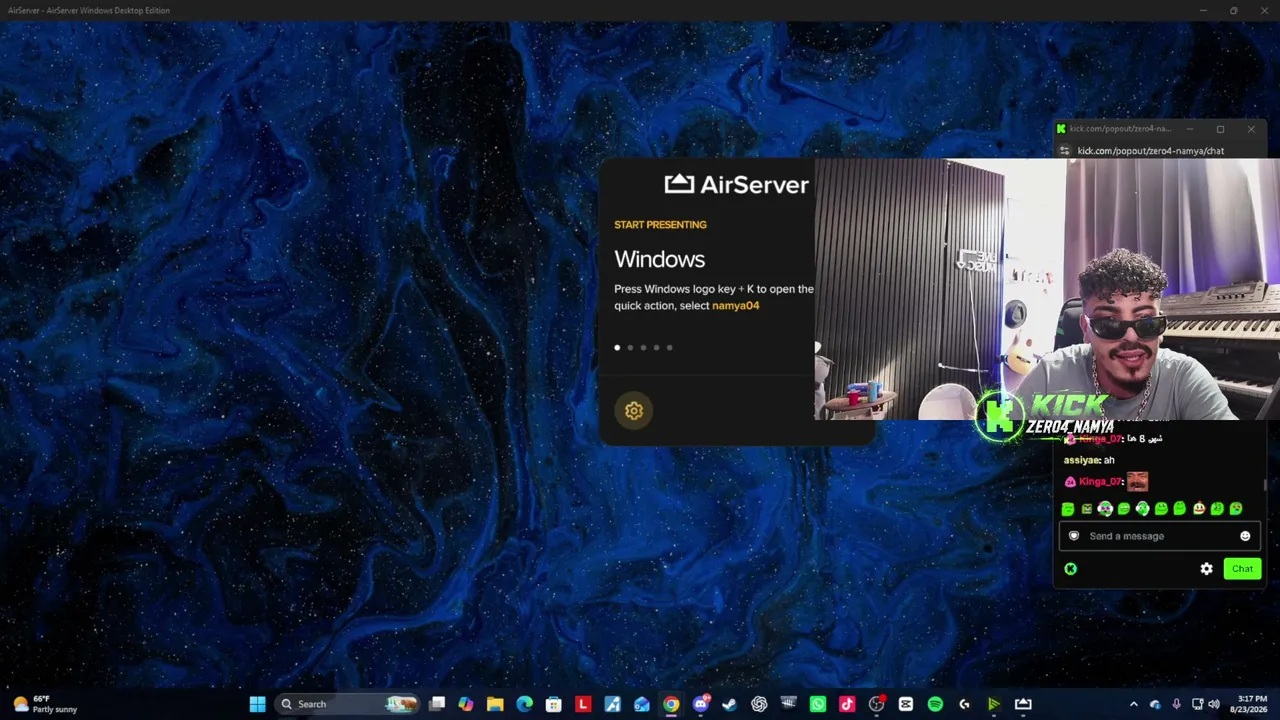This screenshot has height=720, width=1280.
Task: Open Logitech G HUB from the taskbar
Action: click(964, 704)
